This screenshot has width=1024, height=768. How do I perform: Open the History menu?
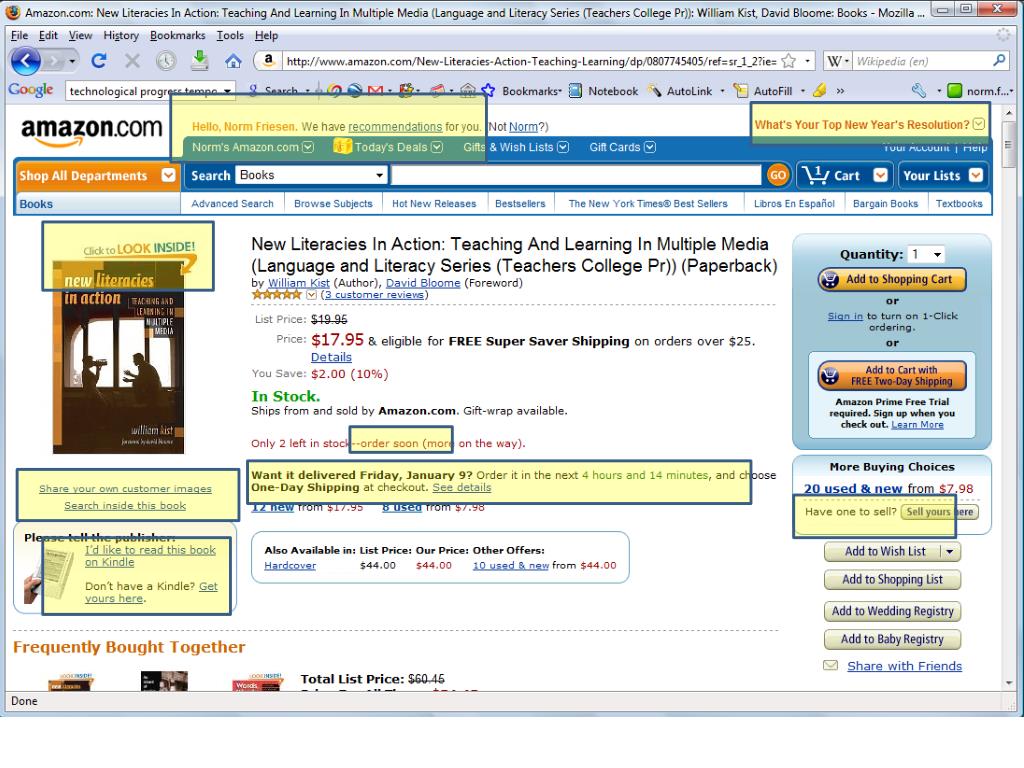point(121,35)
